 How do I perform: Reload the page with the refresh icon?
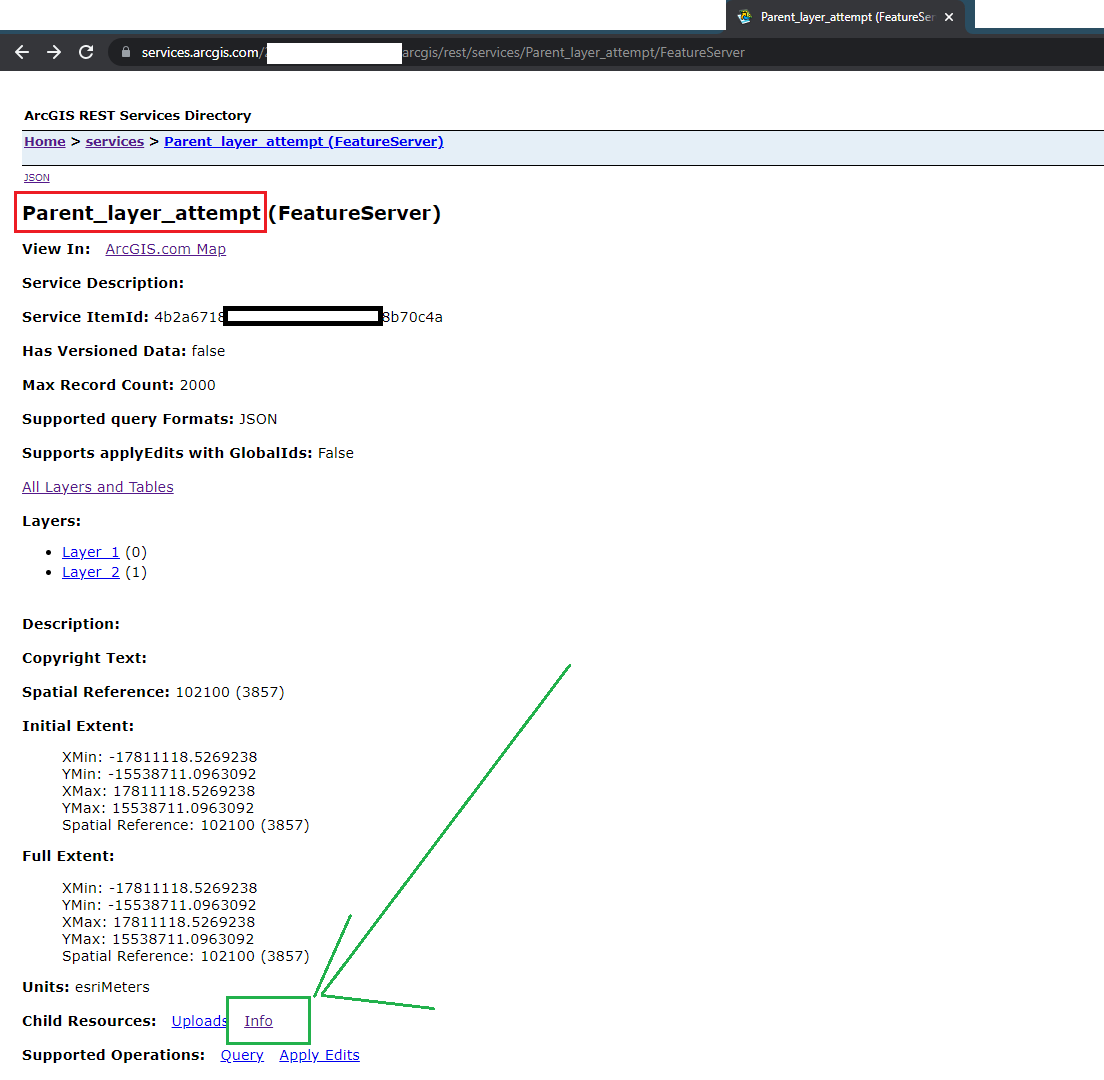[x=86, y=52]
